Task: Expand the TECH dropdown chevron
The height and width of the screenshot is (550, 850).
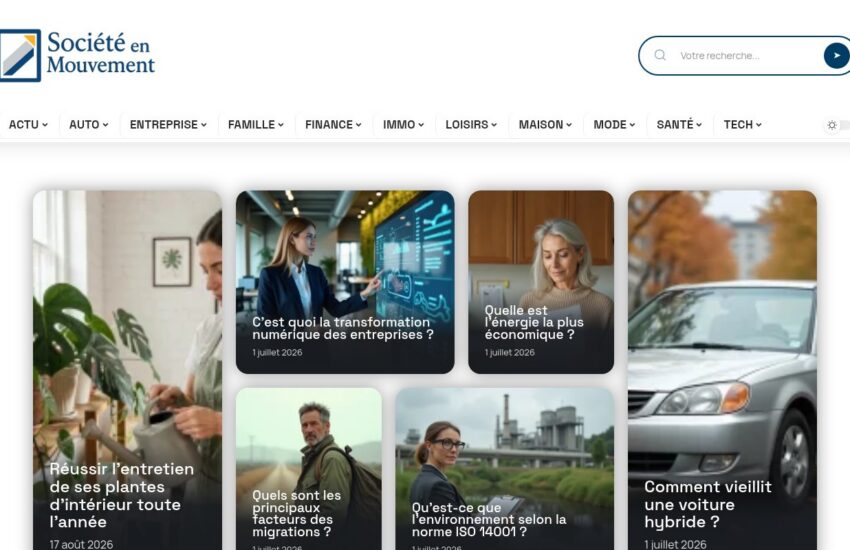Action: point(758,125)
